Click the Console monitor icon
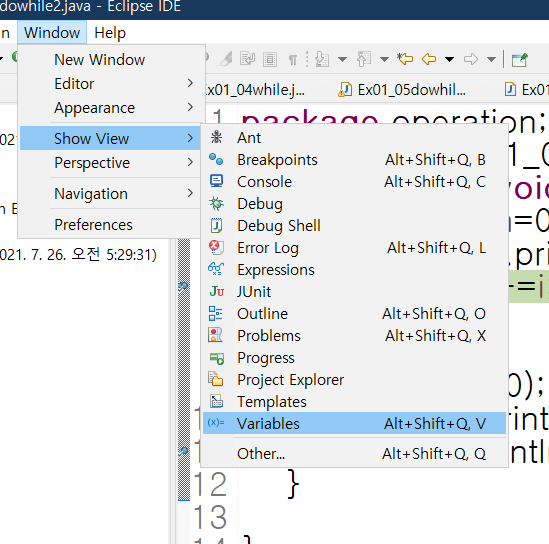The image size is (549, 544). click(216, 181)
